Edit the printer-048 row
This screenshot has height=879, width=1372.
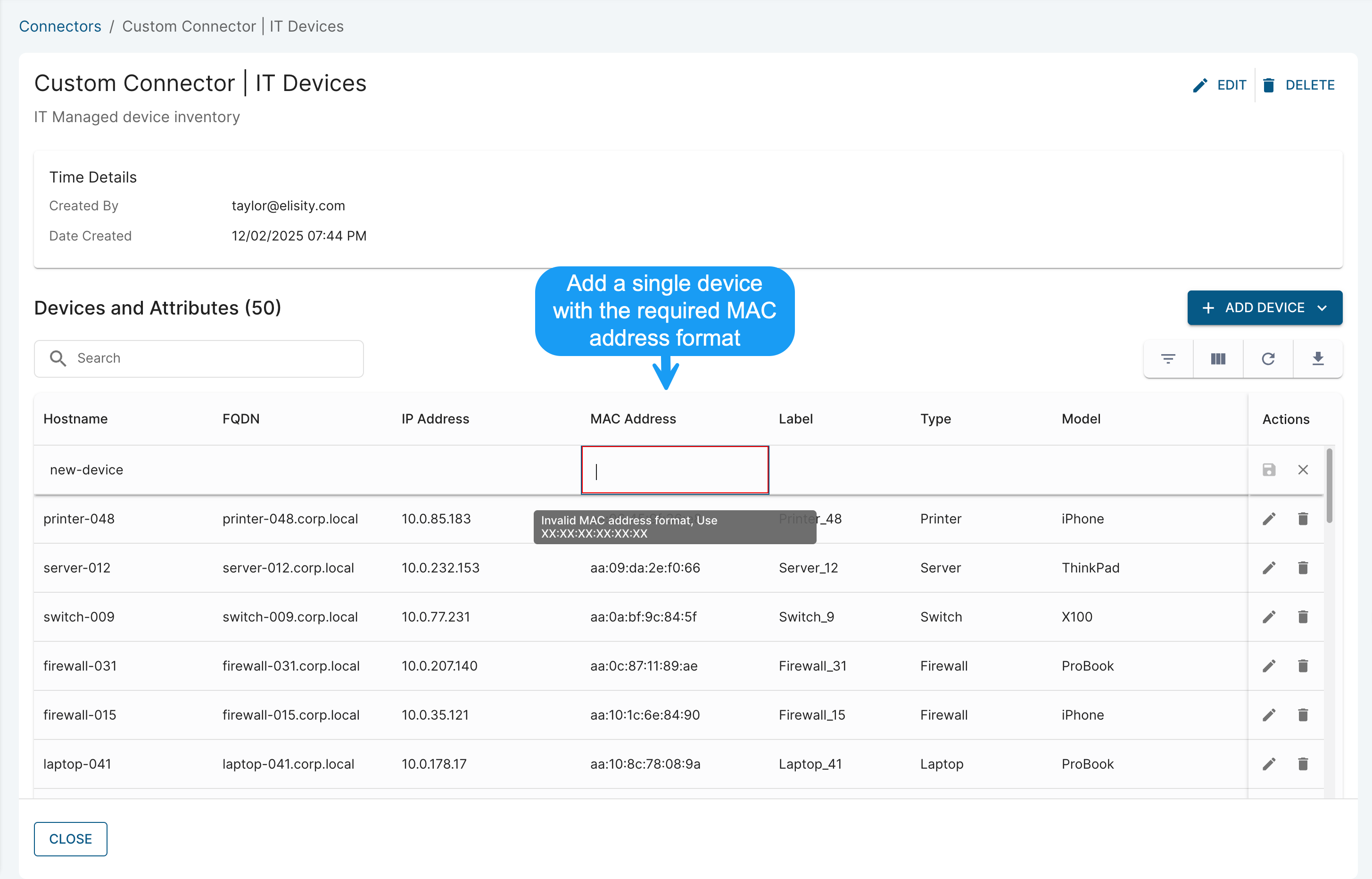point(1269,519)
